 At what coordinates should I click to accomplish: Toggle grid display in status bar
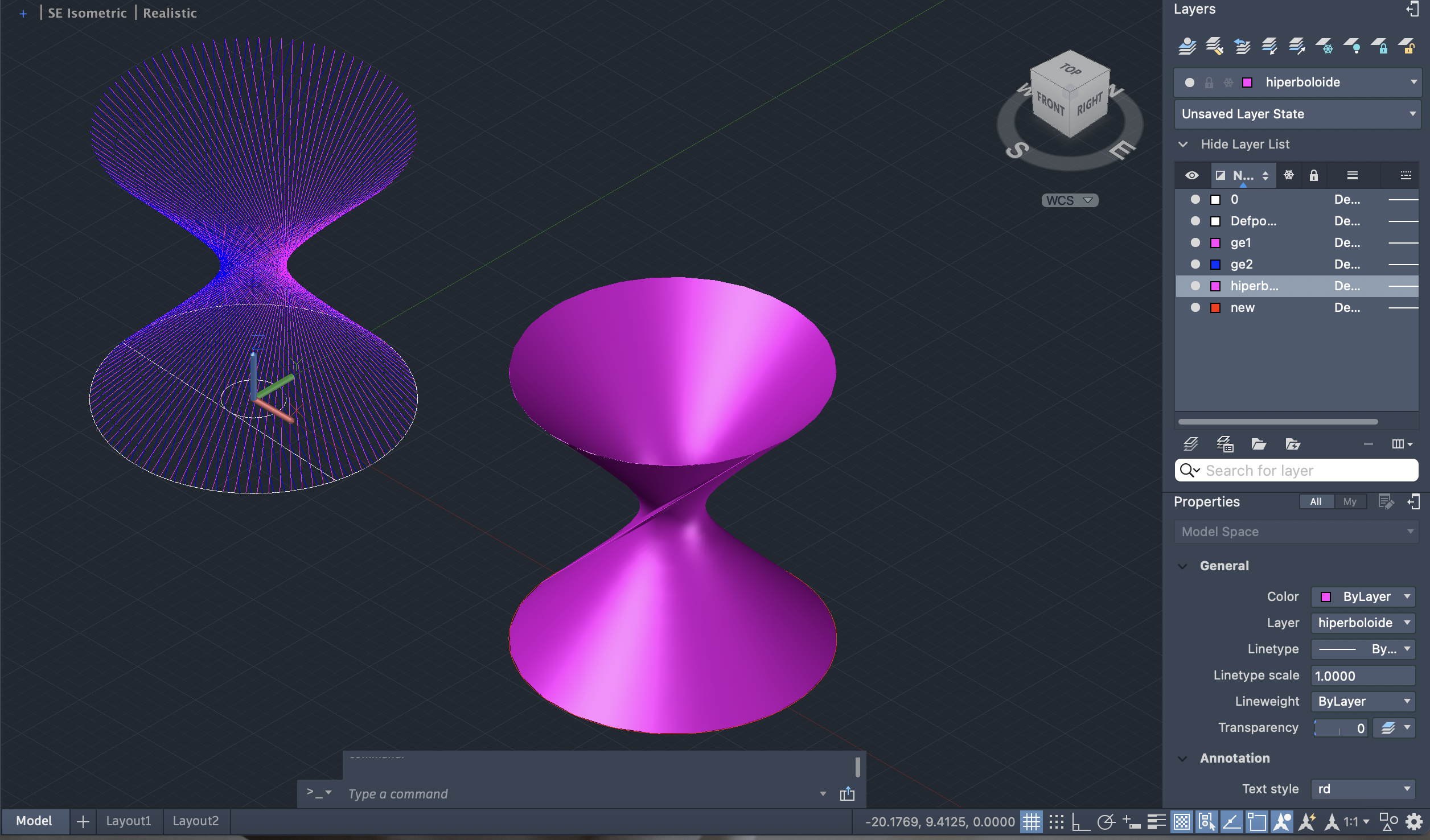click(1031, 822)
